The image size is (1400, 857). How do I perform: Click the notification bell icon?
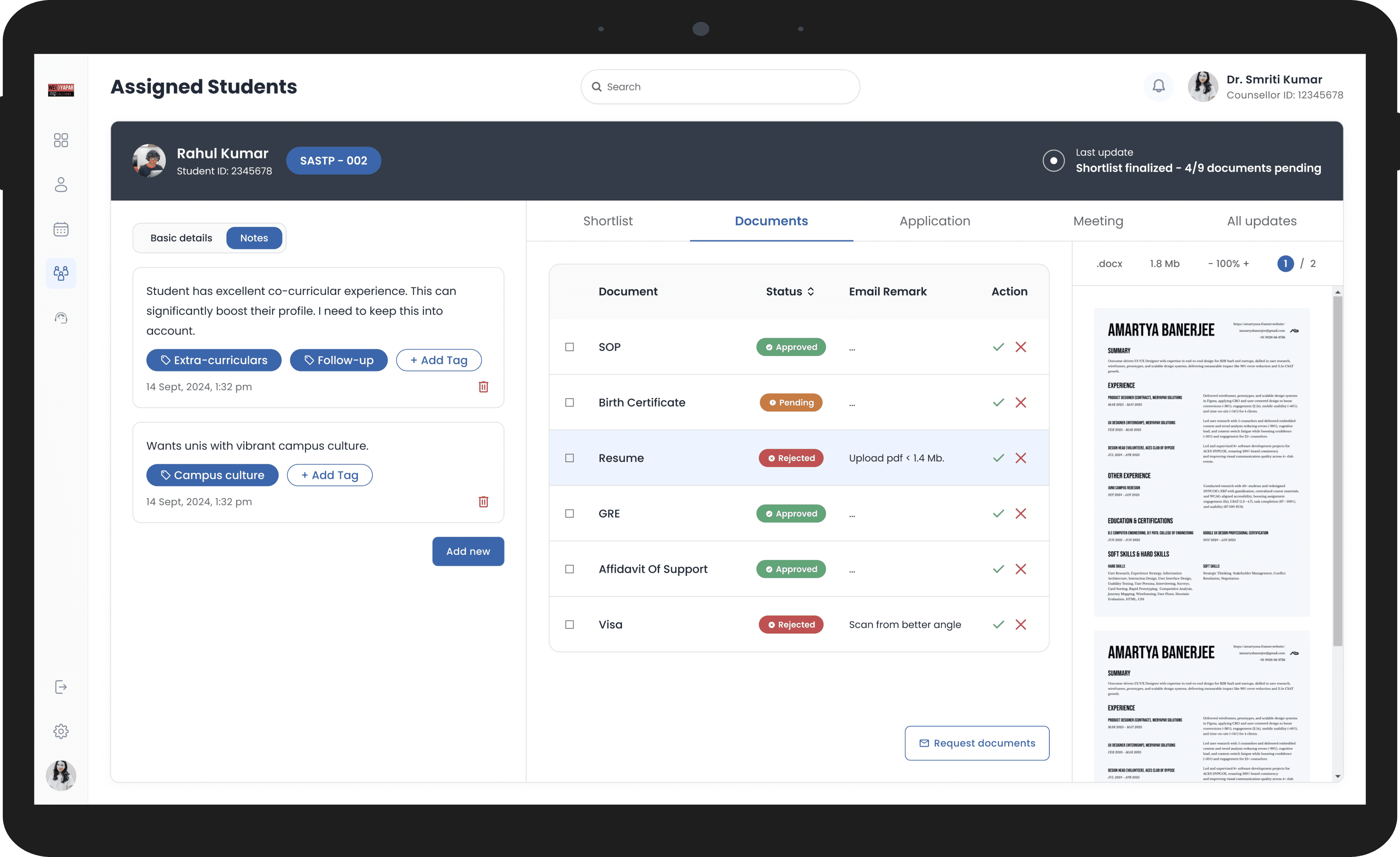(x=1159, y=86)
